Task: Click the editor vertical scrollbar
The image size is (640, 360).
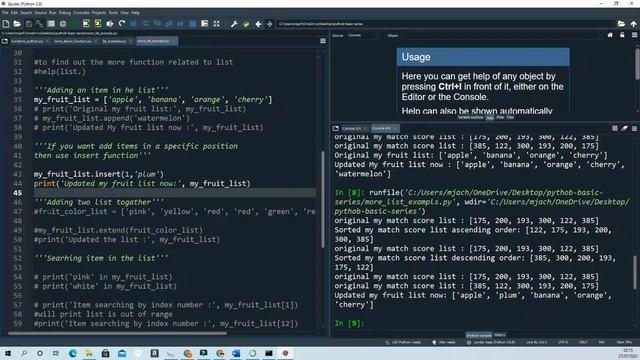Action: (322, 199)
